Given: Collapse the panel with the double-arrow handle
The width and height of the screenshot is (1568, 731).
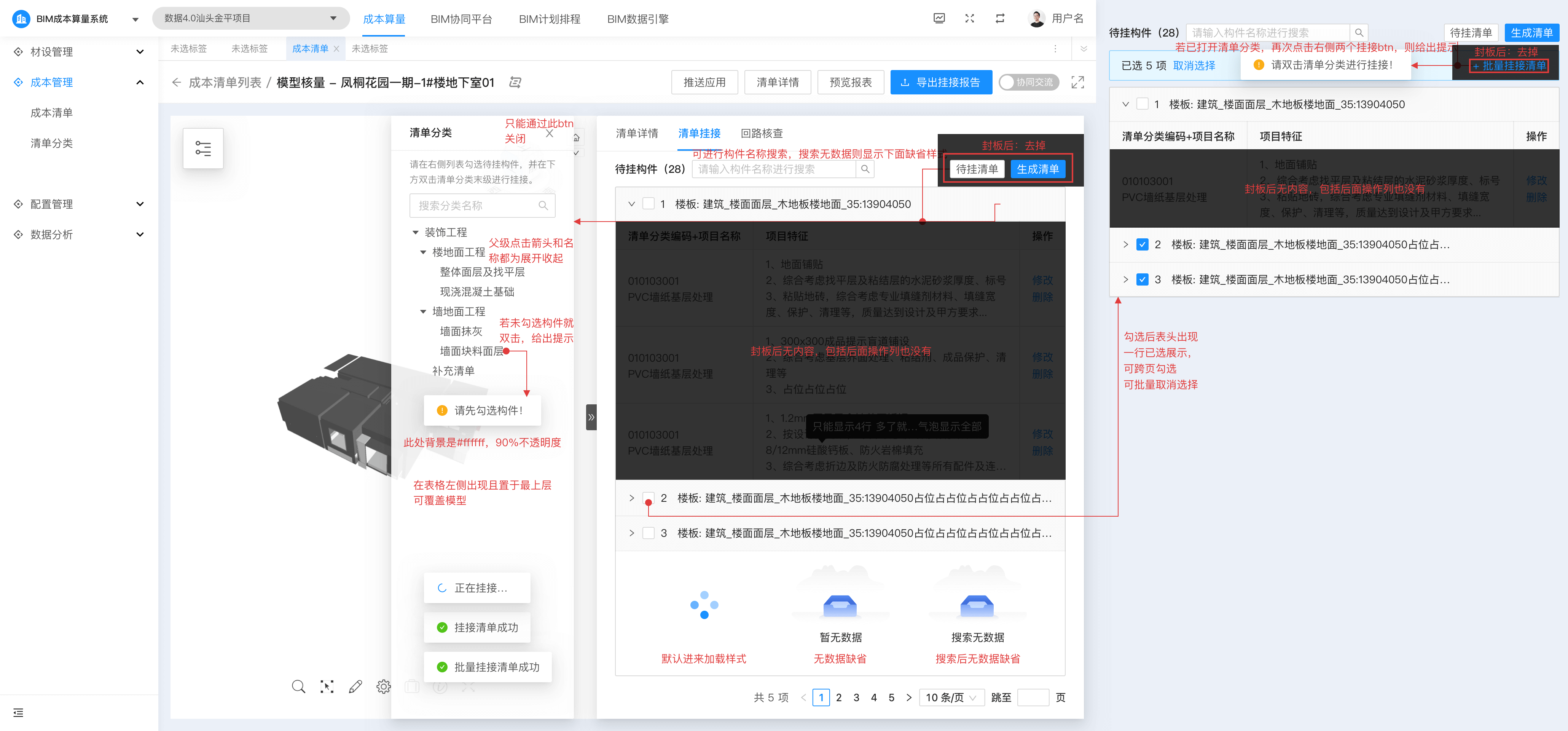Looking at the screenshot, I should [x=591, y=417].
